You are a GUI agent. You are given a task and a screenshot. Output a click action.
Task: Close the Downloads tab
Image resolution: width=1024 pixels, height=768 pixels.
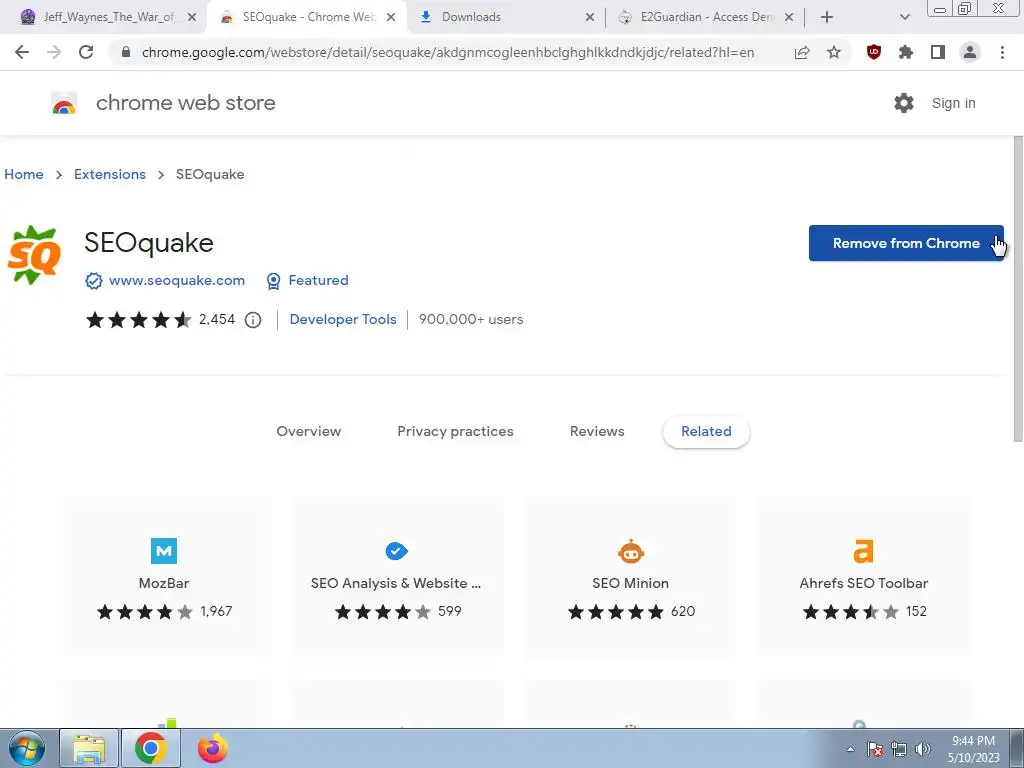pyautogui.click(x=590, y=17)
